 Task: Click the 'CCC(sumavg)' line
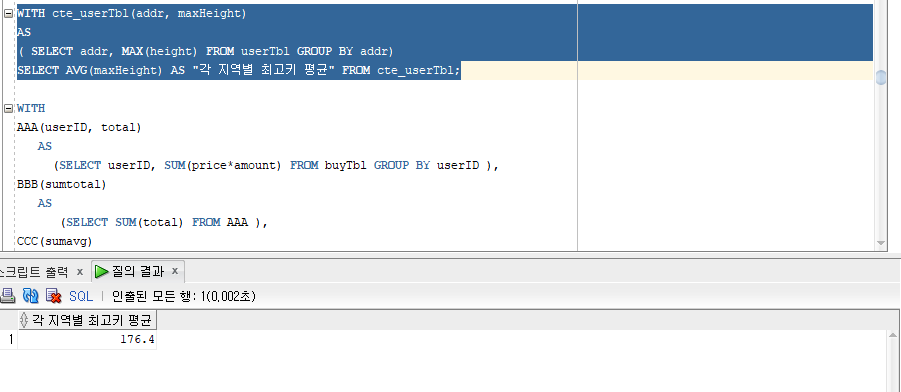55,241
